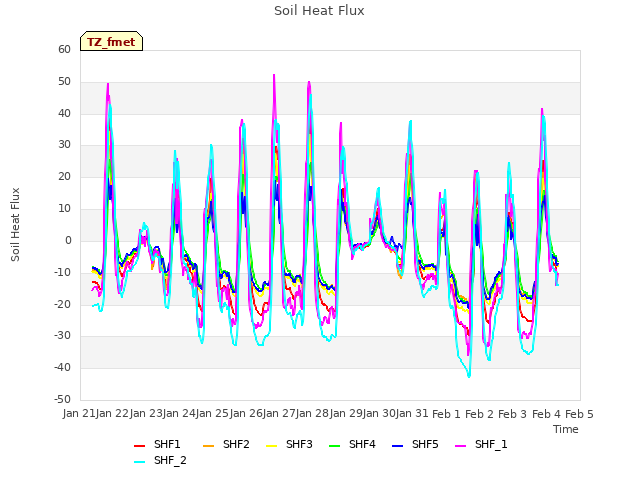The width and height of the screenshot is (640, 480).
Task: Toggle the SHF4 legend entry
Action: coord(352,444)
